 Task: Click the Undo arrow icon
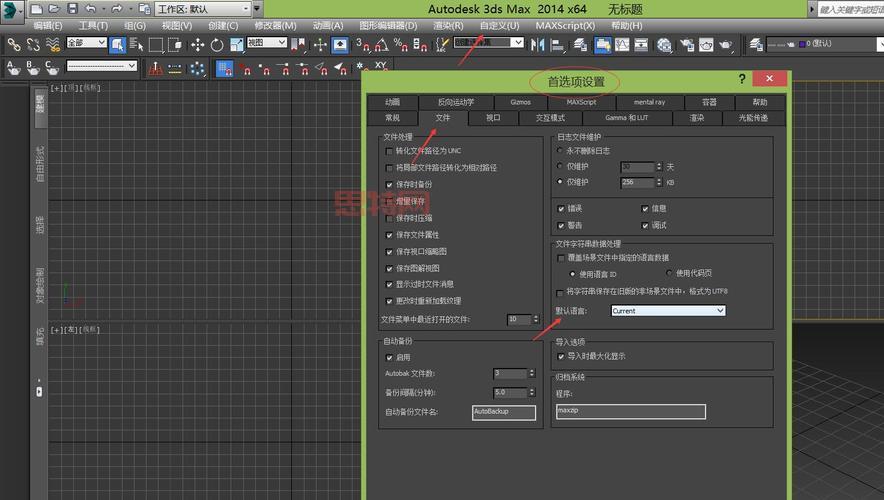tap(90, 8)
